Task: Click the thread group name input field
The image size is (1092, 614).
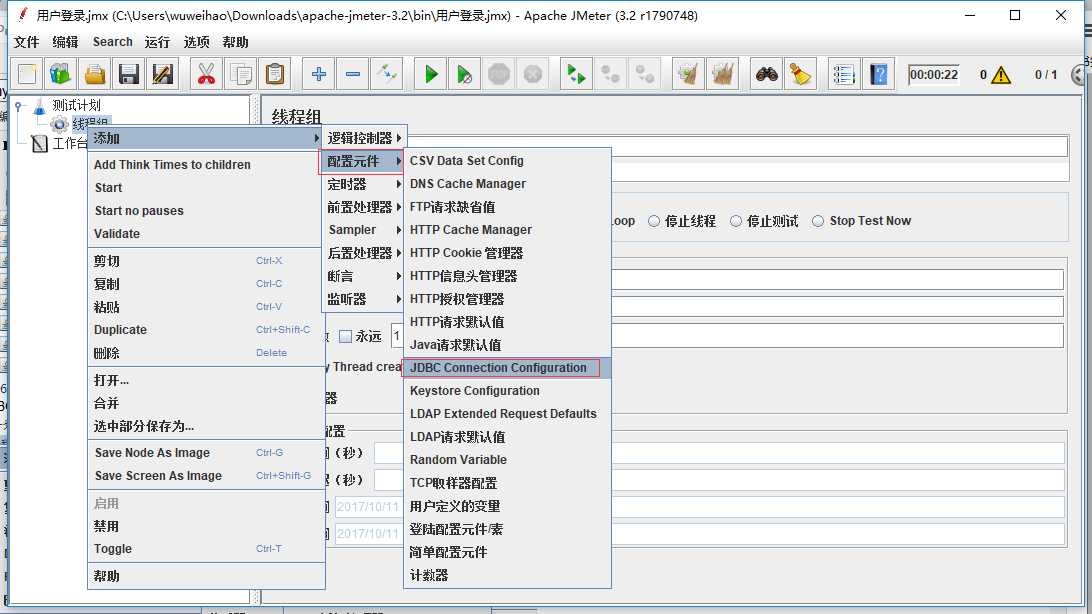Action: pyautogui.click(x=736, y=146)
